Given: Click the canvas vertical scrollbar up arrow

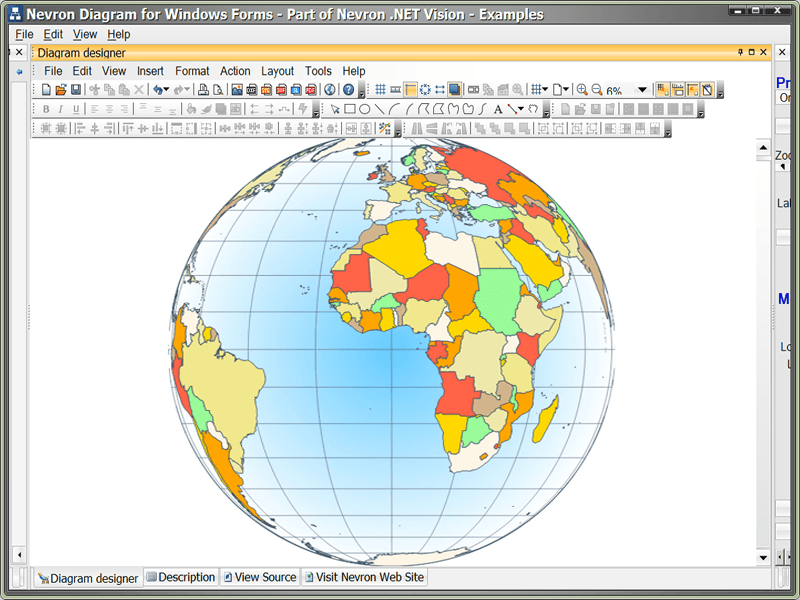Looking at the screenshot, I should [763, 148].
